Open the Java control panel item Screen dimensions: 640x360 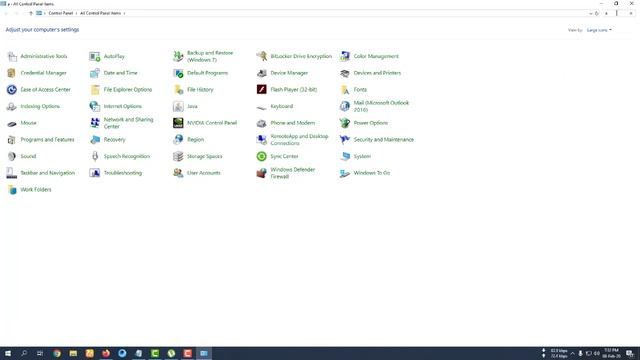185,107
